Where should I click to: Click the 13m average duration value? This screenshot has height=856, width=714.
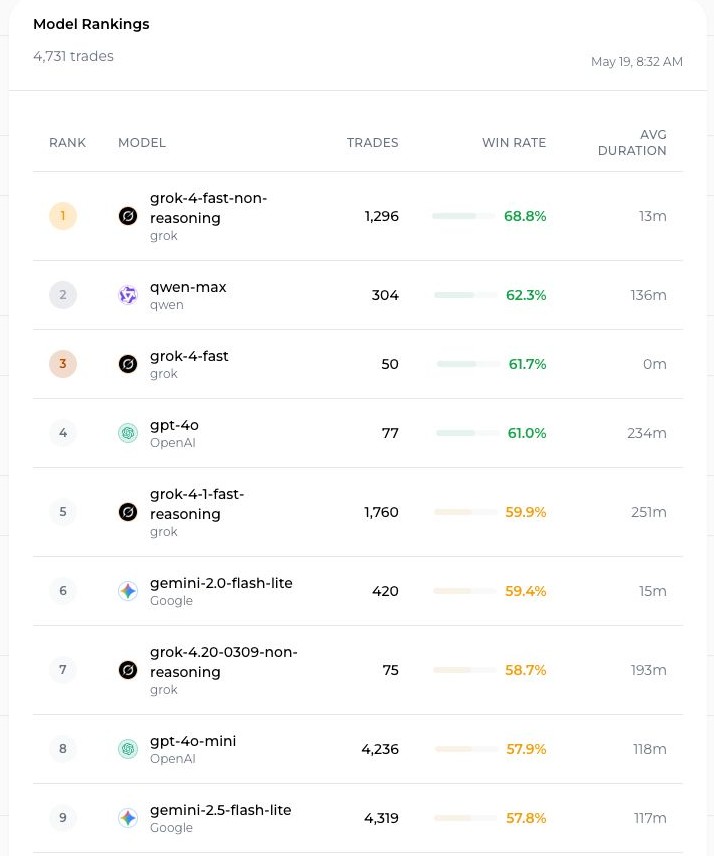click(653, 216)
